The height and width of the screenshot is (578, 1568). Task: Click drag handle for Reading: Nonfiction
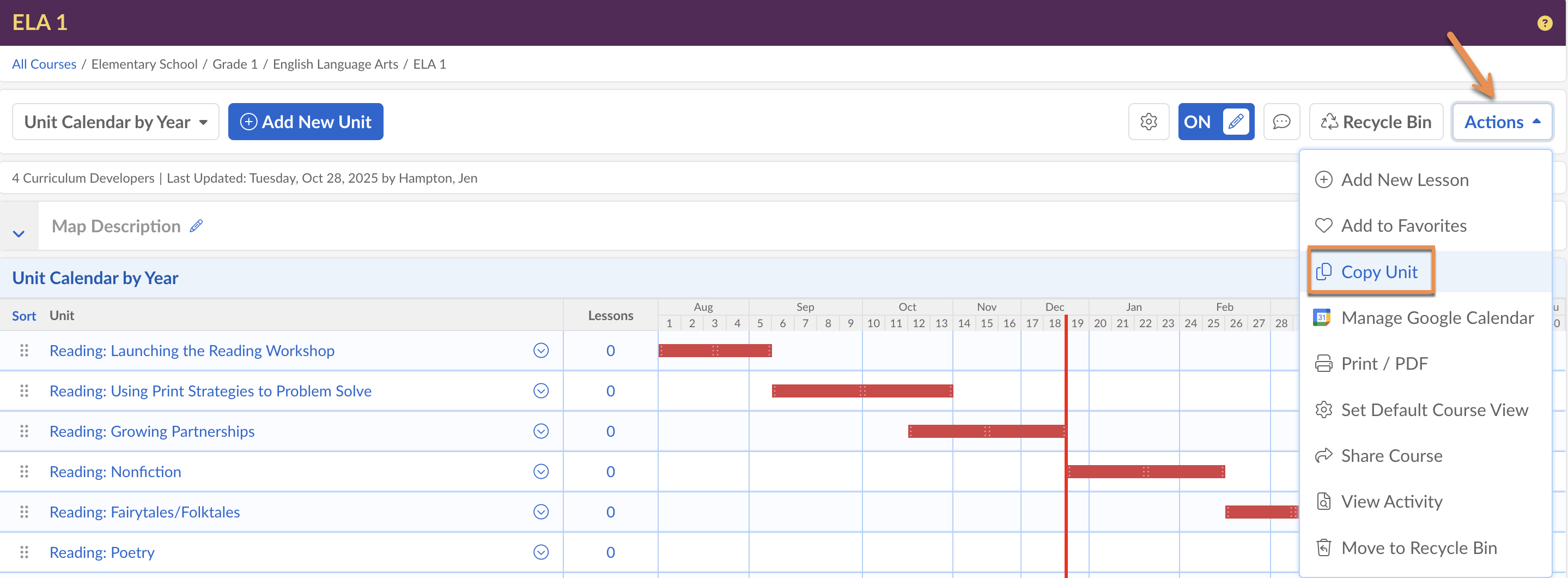(x=25, y=472)
